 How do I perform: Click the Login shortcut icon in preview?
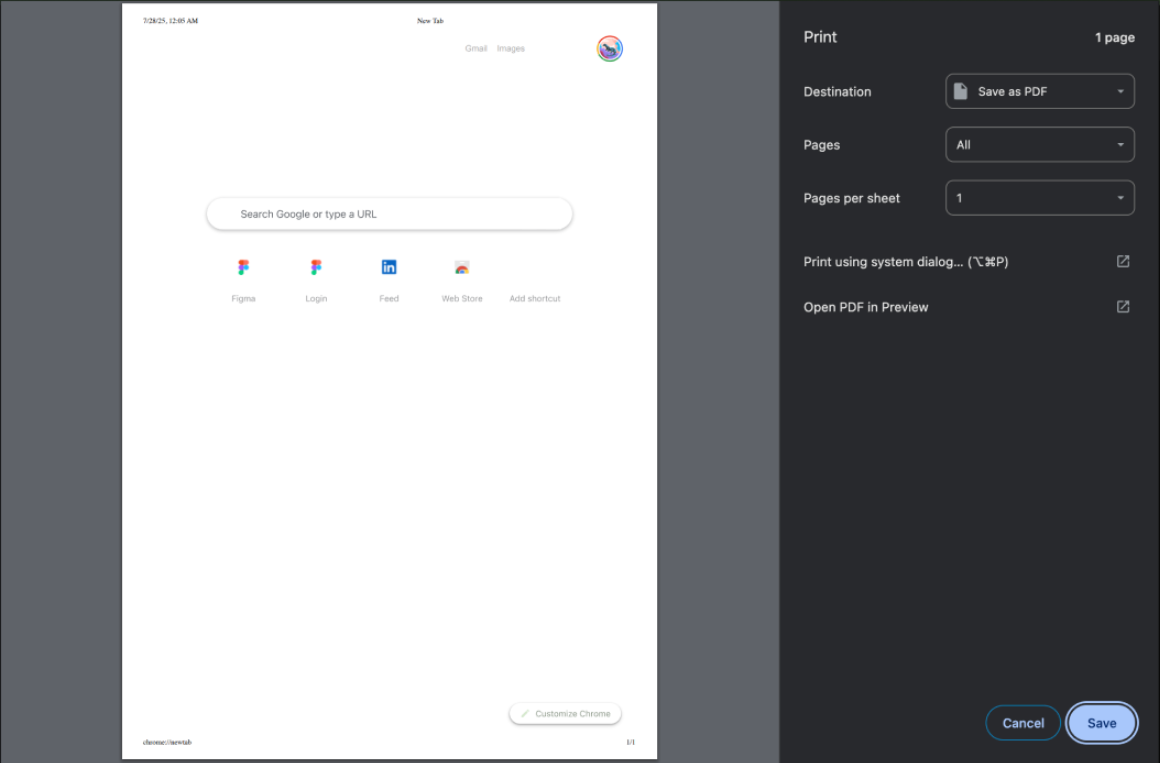coord(316,267)
